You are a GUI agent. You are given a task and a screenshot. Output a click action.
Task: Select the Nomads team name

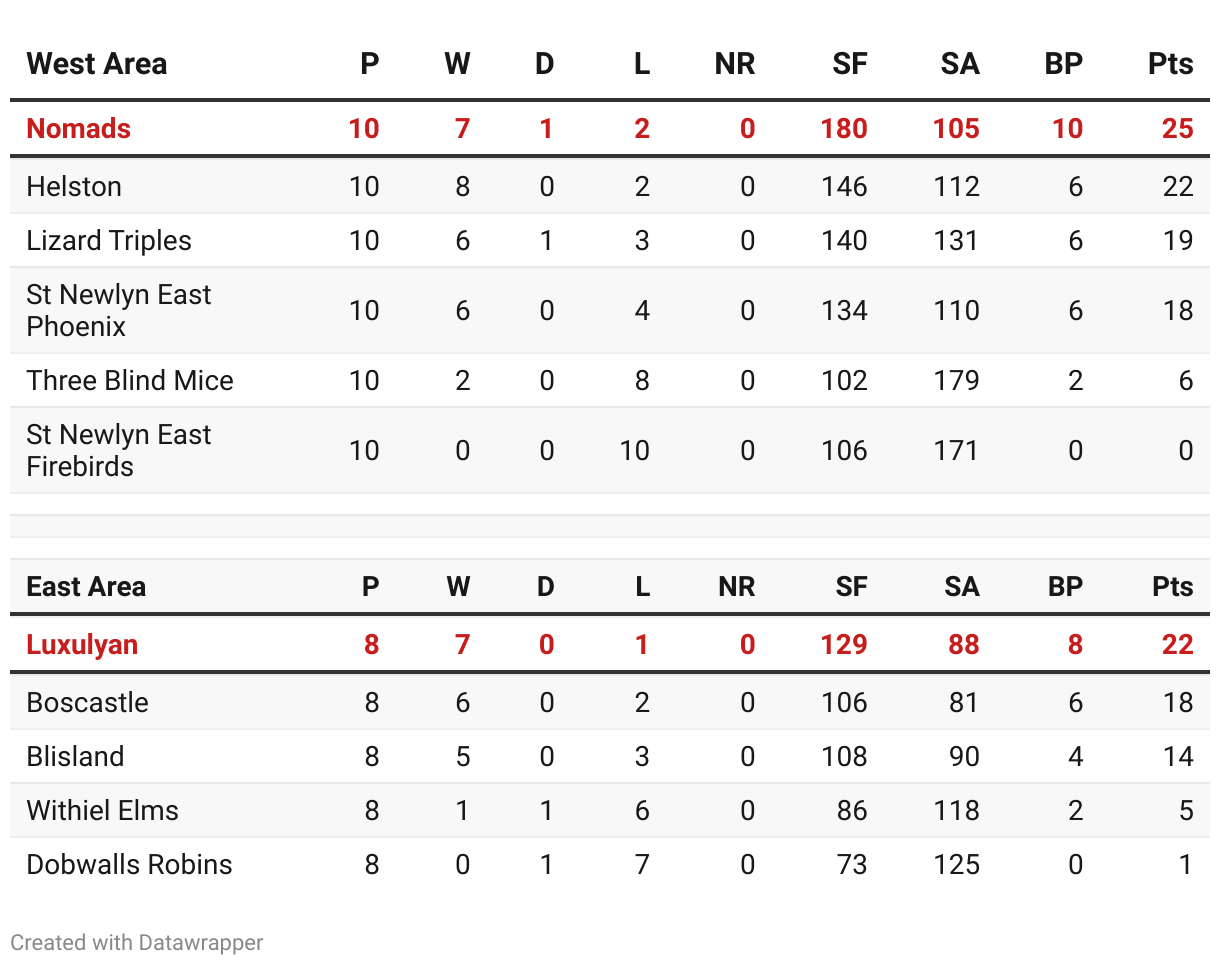point(79,128)
